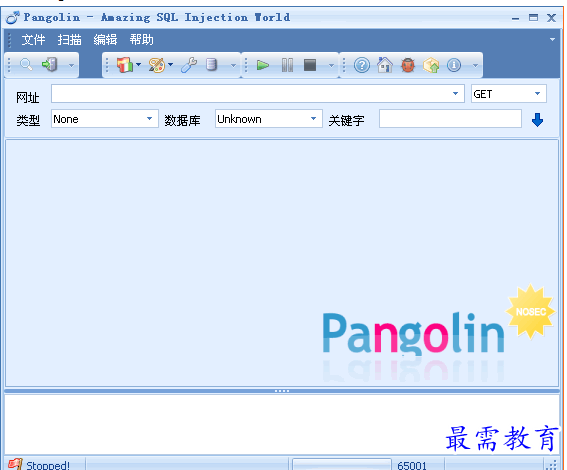Viewport: 567px width, 470px height.
Task: Click the language flag icon
Action: click(125, 65)
